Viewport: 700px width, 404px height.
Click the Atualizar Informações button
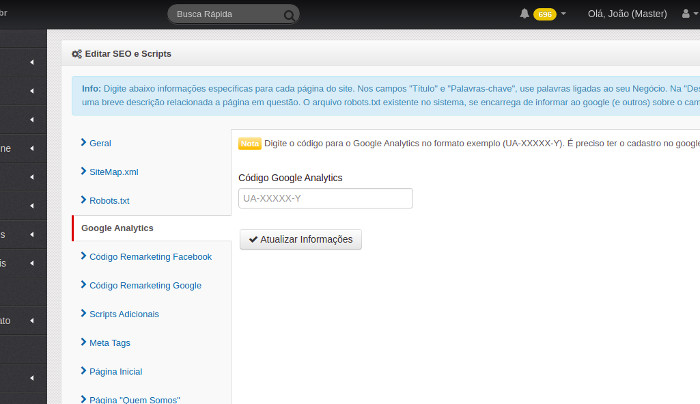coord(300,239)
